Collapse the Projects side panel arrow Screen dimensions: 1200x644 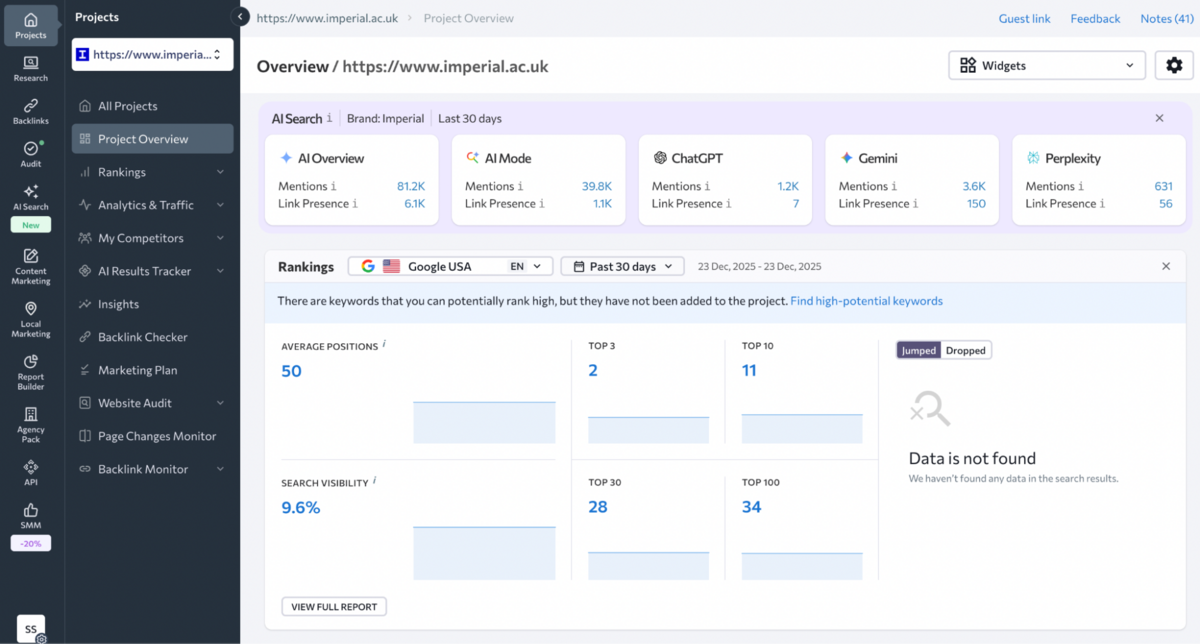coord(240,17)
